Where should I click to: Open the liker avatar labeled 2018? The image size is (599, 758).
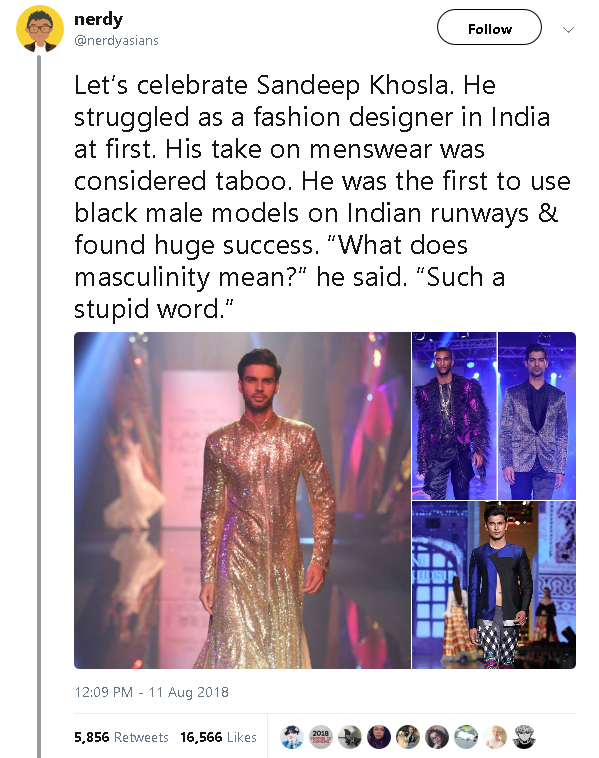321,737
